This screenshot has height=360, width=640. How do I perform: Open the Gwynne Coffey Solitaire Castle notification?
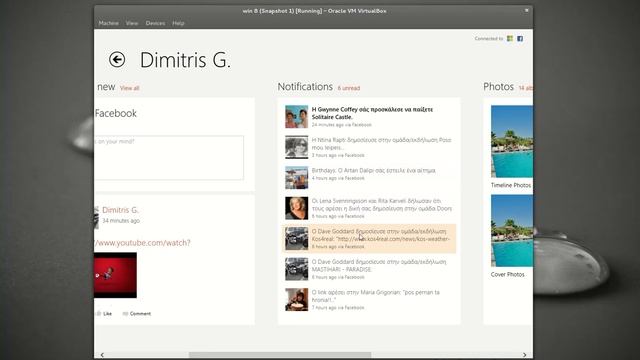pos(369,117)
